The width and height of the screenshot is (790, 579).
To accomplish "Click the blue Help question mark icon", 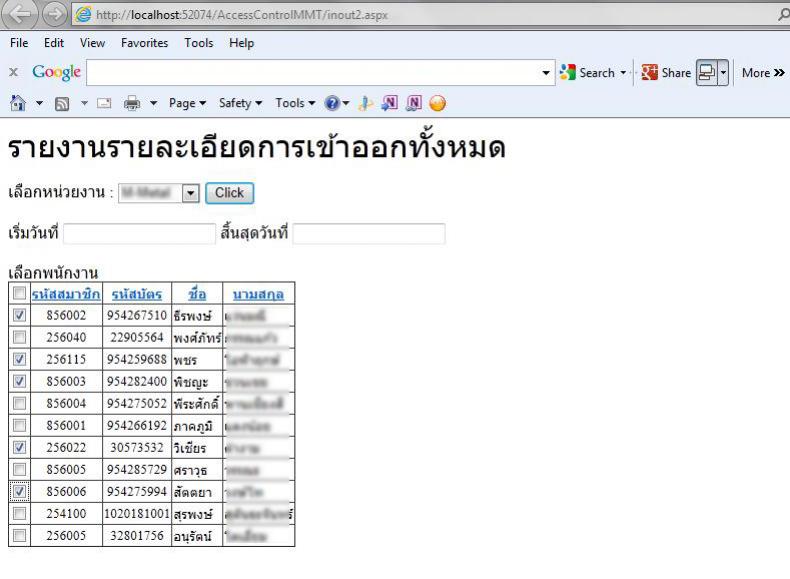I will click(x=332, y=103).
